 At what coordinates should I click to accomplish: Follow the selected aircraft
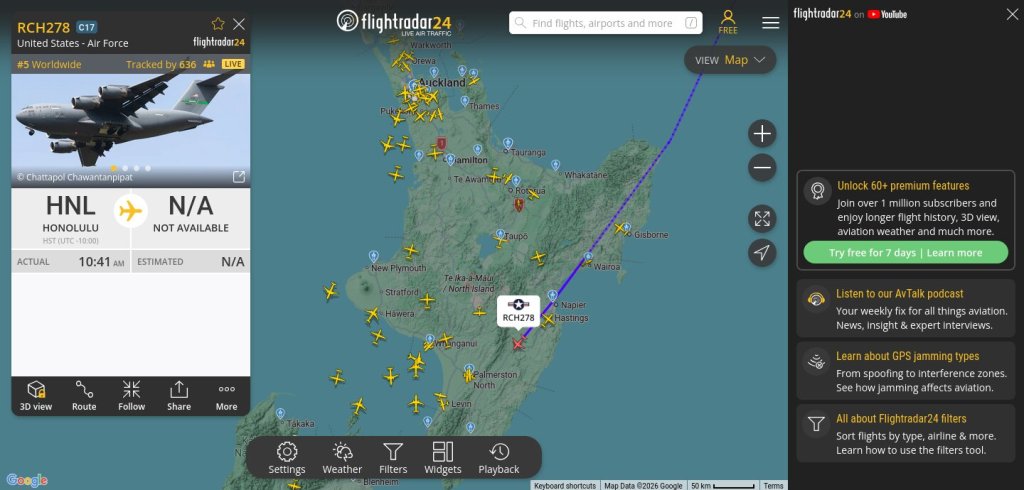(x=131, y=396)
